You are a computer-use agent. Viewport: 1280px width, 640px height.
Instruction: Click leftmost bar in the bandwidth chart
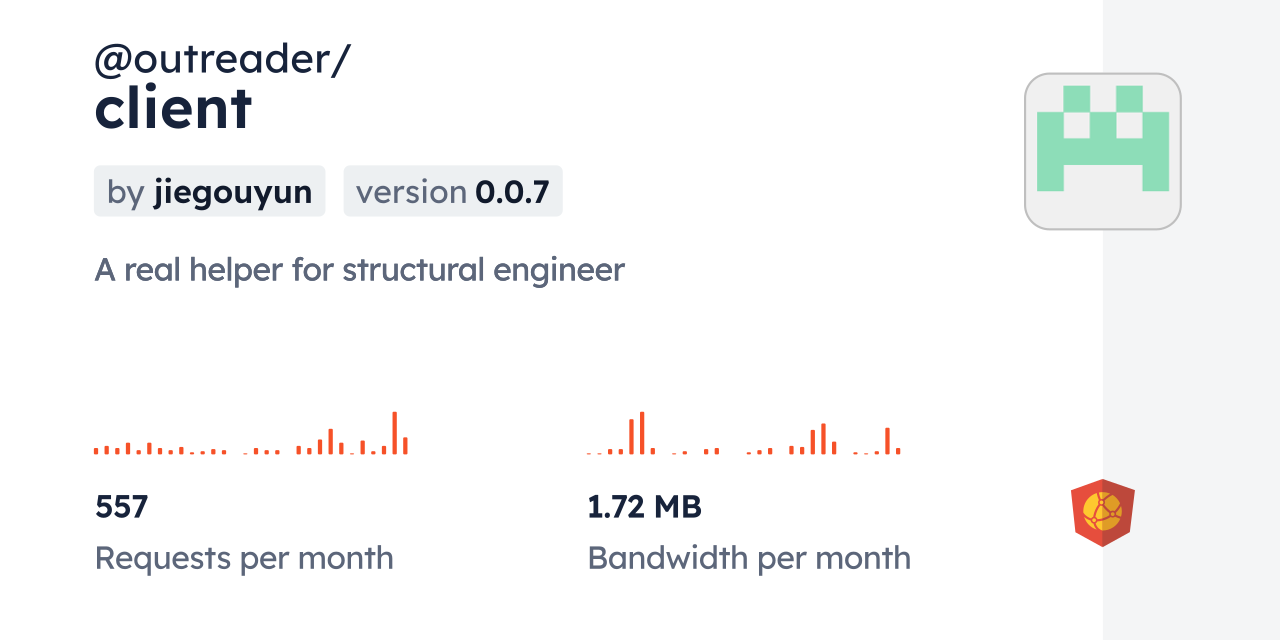pyautogui.click(x=589, y=453)
